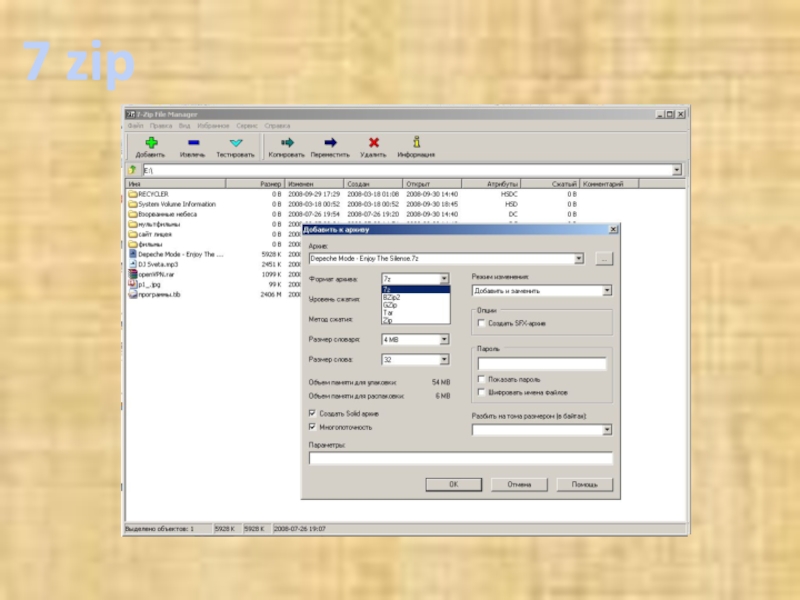The image size is (800, 600).
Task: Choose Zip in the format list
Action: 416,320
